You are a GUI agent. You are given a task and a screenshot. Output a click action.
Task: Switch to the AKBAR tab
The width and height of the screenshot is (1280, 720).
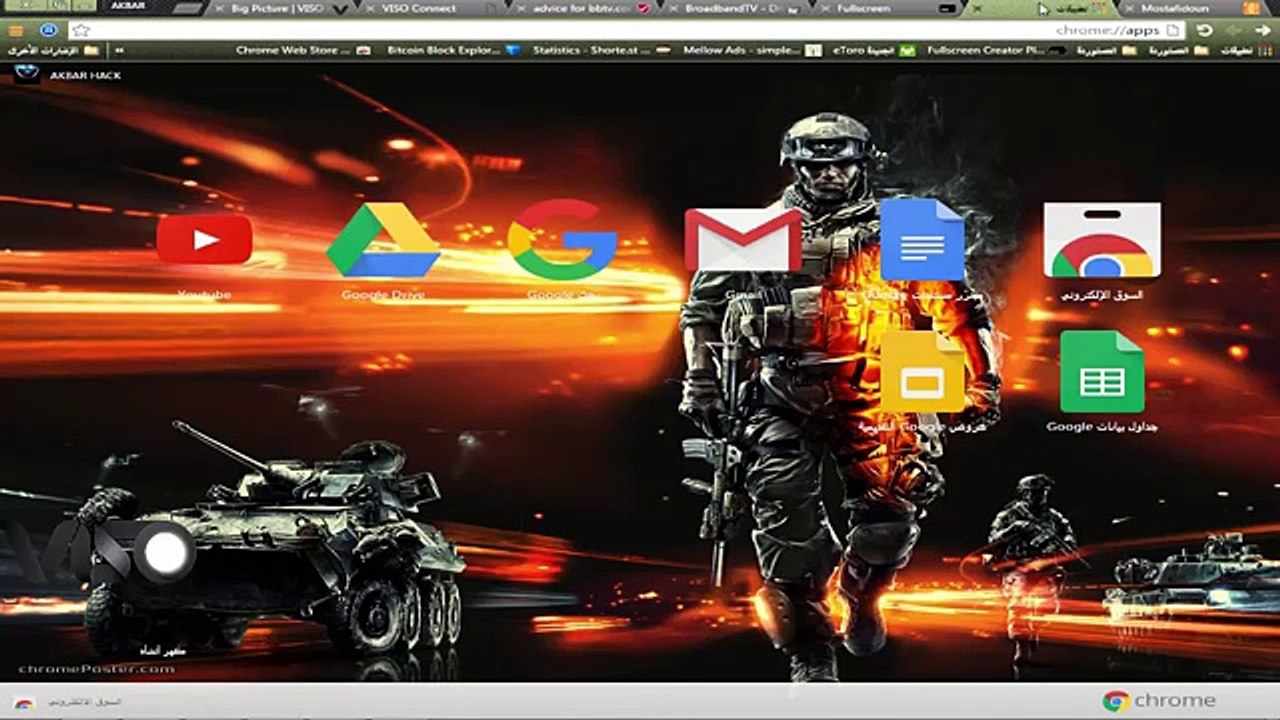tap(127, 8)
